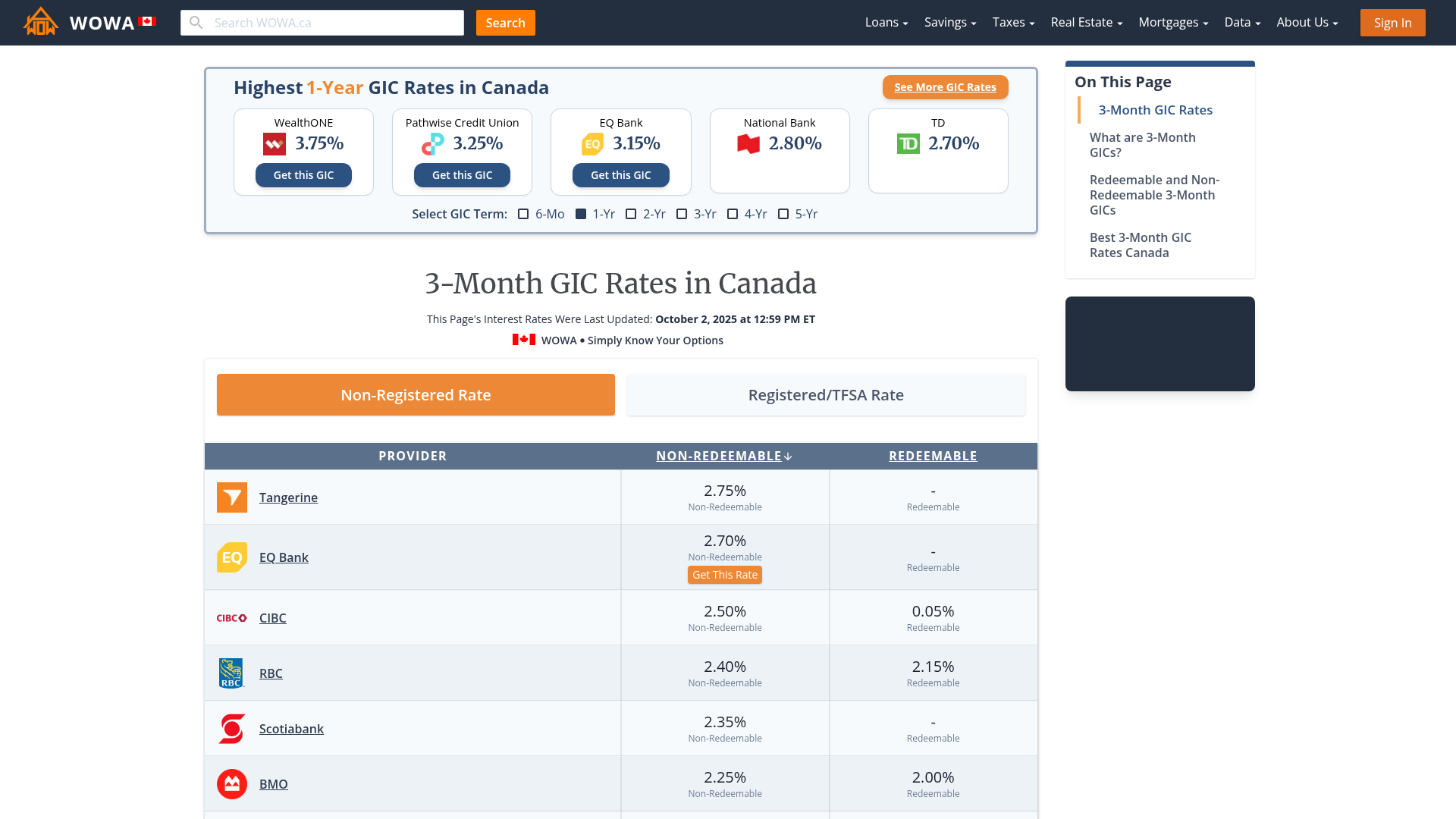Switch to Registered/TFSA Rate tab
The width and height of the screenshot is (1456, 819).
[x=826, y=395]
